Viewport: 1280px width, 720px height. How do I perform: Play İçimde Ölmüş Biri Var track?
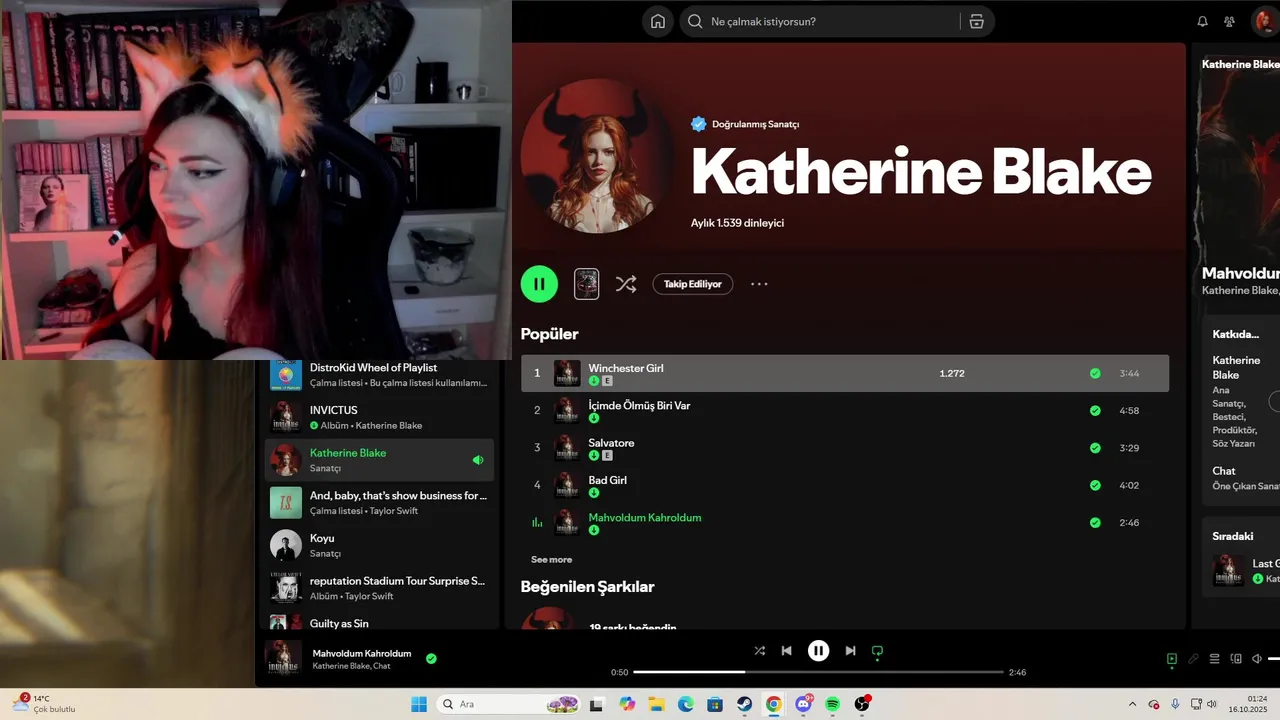pos(639,405)
